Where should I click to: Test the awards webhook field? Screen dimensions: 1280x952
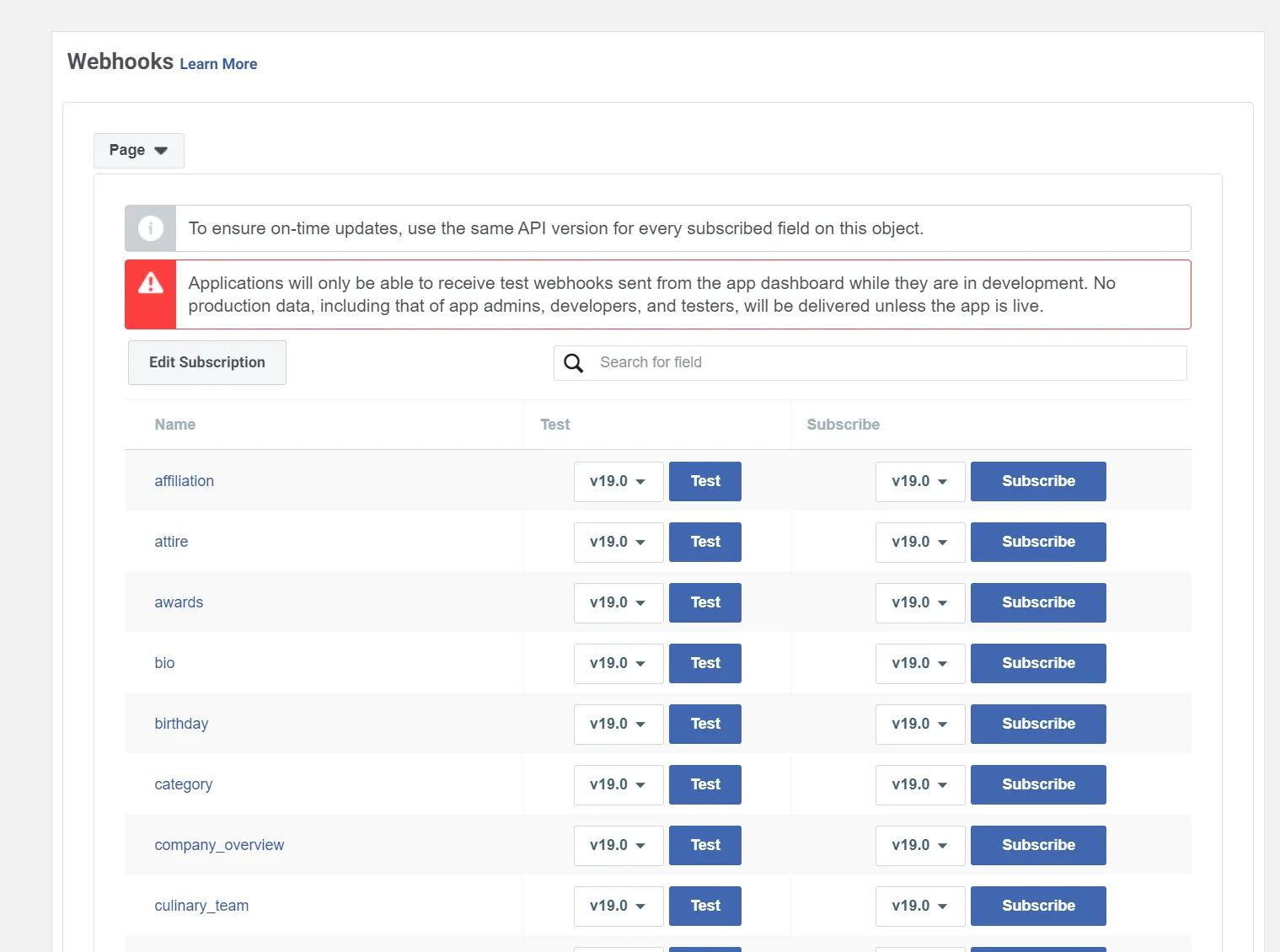coord(705,603)
